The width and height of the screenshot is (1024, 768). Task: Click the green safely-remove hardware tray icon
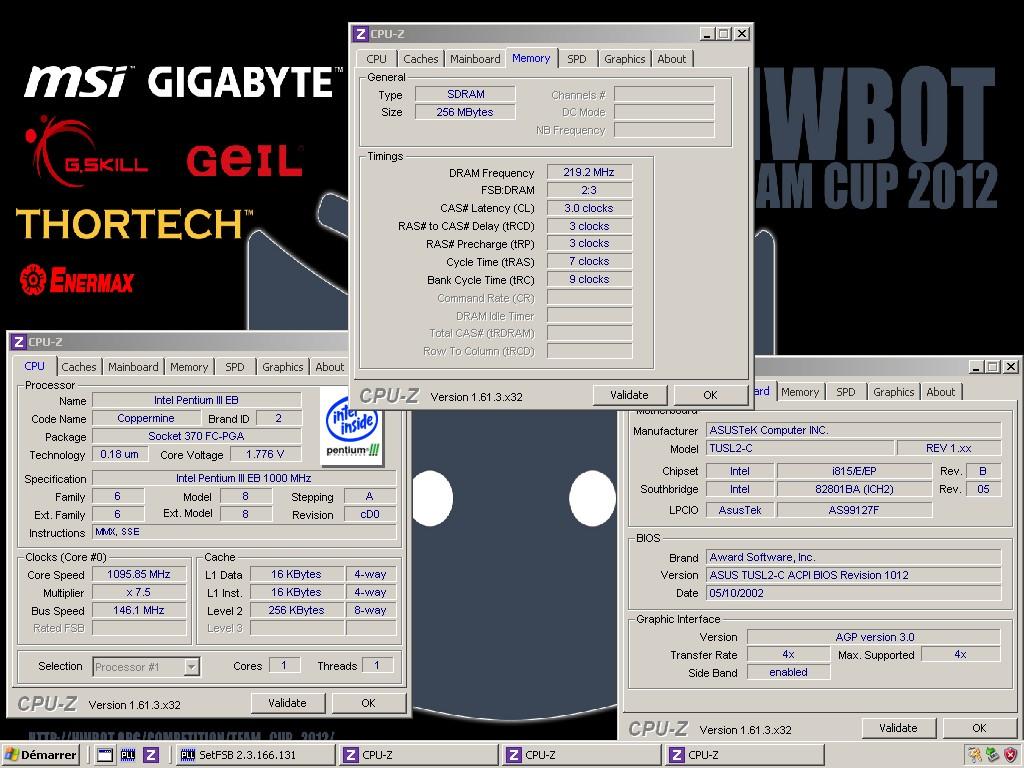992,755
